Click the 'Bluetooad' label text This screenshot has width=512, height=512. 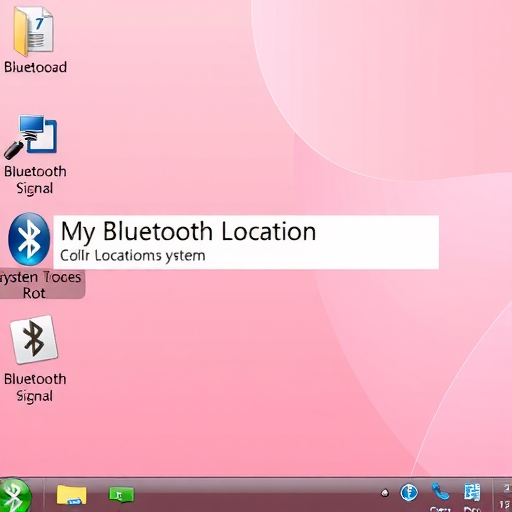pos(35,67)
